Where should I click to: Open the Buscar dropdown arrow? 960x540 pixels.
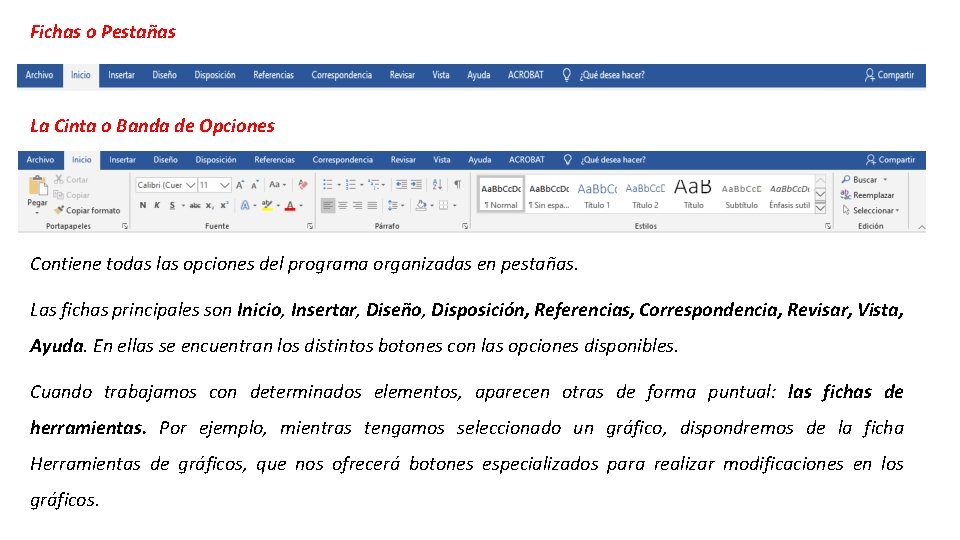click(885, 179)
